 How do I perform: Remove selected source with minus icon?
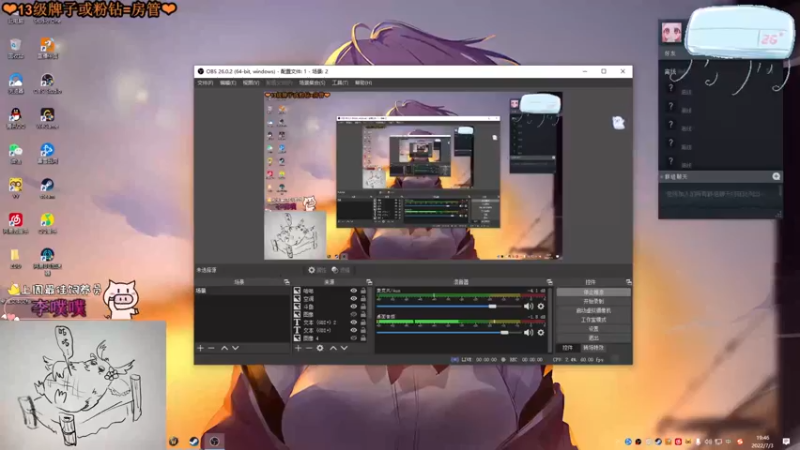click(x=309, y=348)
